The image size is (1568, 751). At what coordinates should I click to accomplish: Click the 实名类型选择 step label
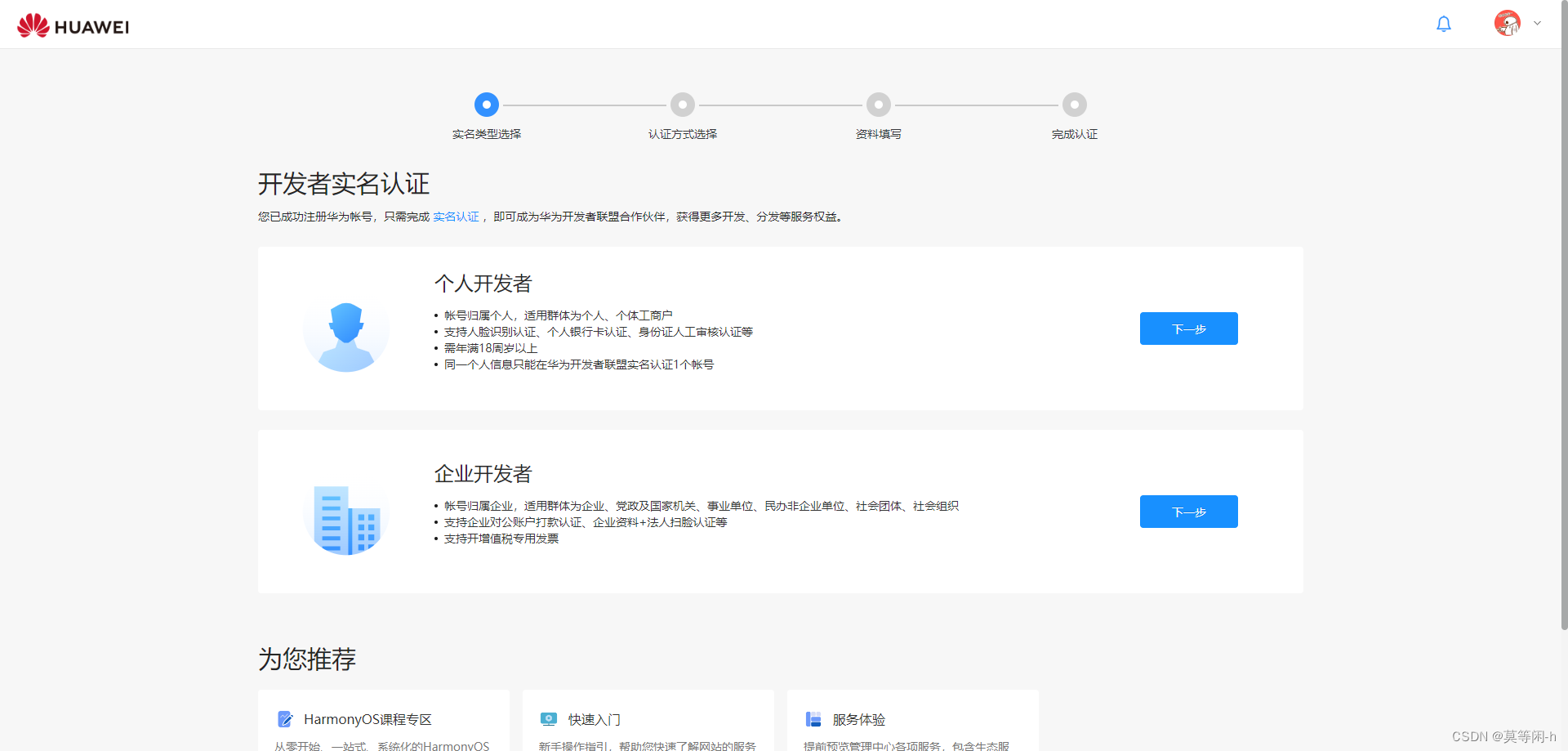click(x=487, y=134)
